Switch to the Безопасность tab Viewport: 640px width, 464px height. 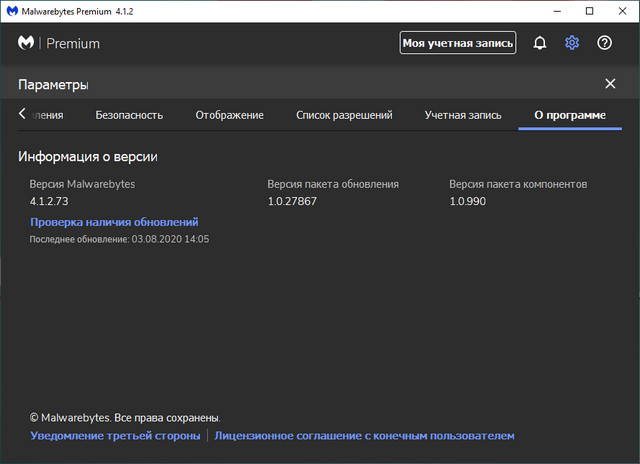coord(129,115)
